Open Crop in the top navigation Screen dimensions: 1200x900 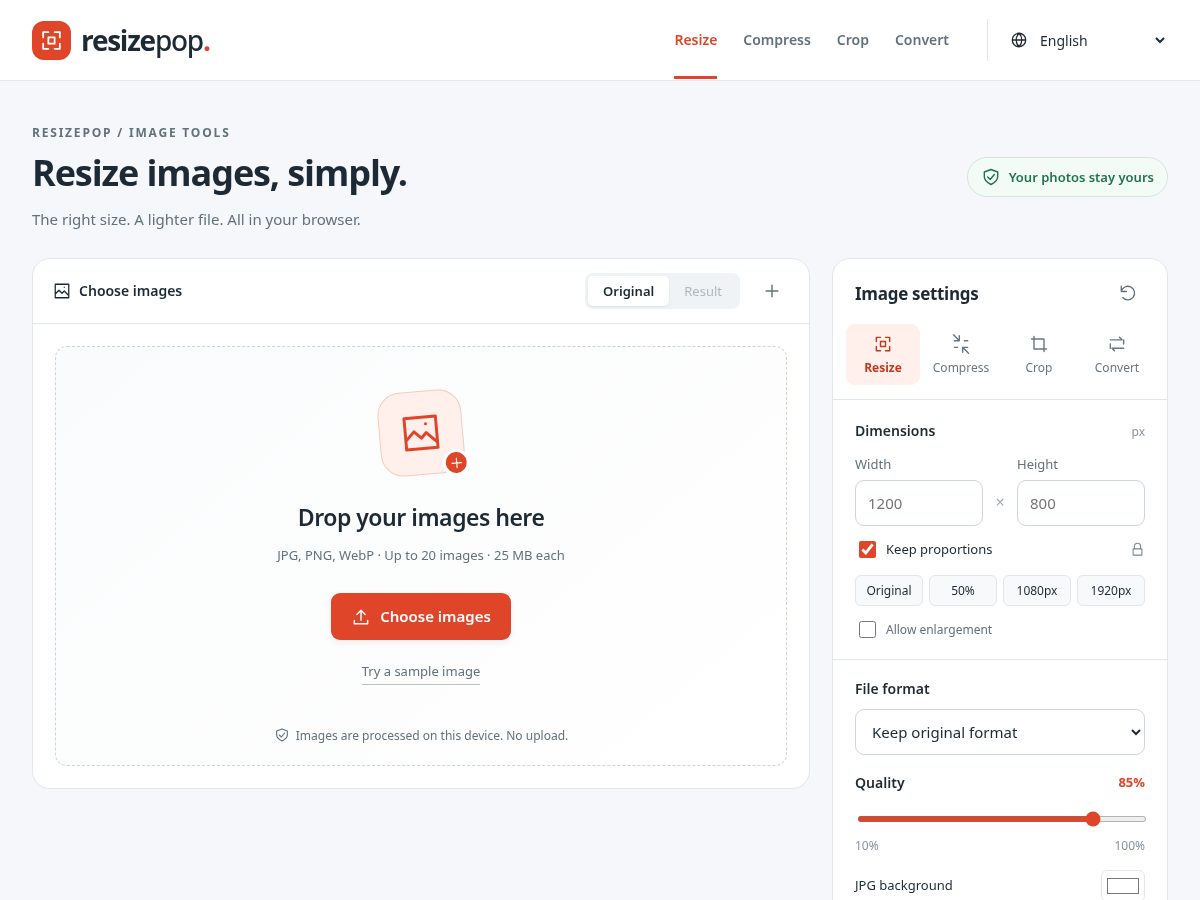click(853, 40)
